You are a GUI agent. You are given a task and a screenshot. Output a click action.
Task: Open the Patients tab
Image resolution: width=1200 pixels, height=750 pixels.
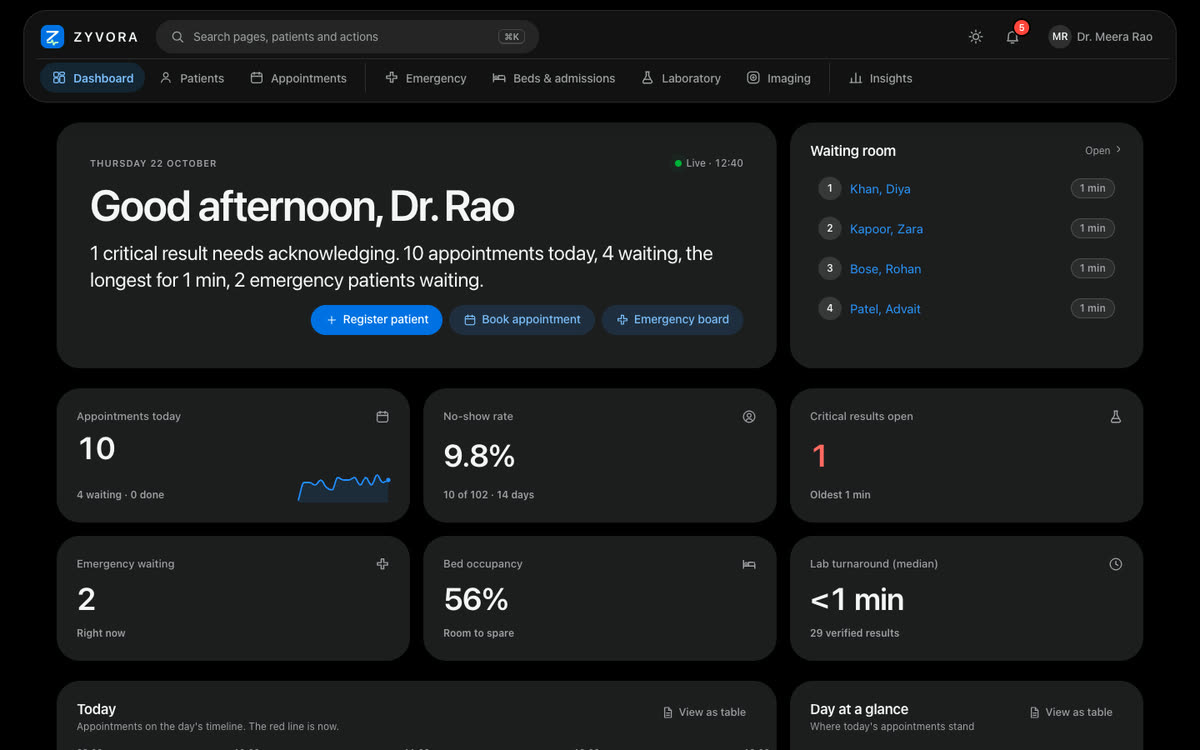(192, 78)
